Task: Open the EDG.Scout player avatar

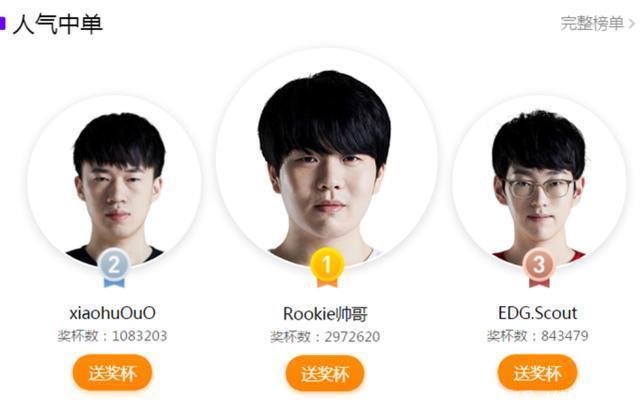Action: [539, 182]
